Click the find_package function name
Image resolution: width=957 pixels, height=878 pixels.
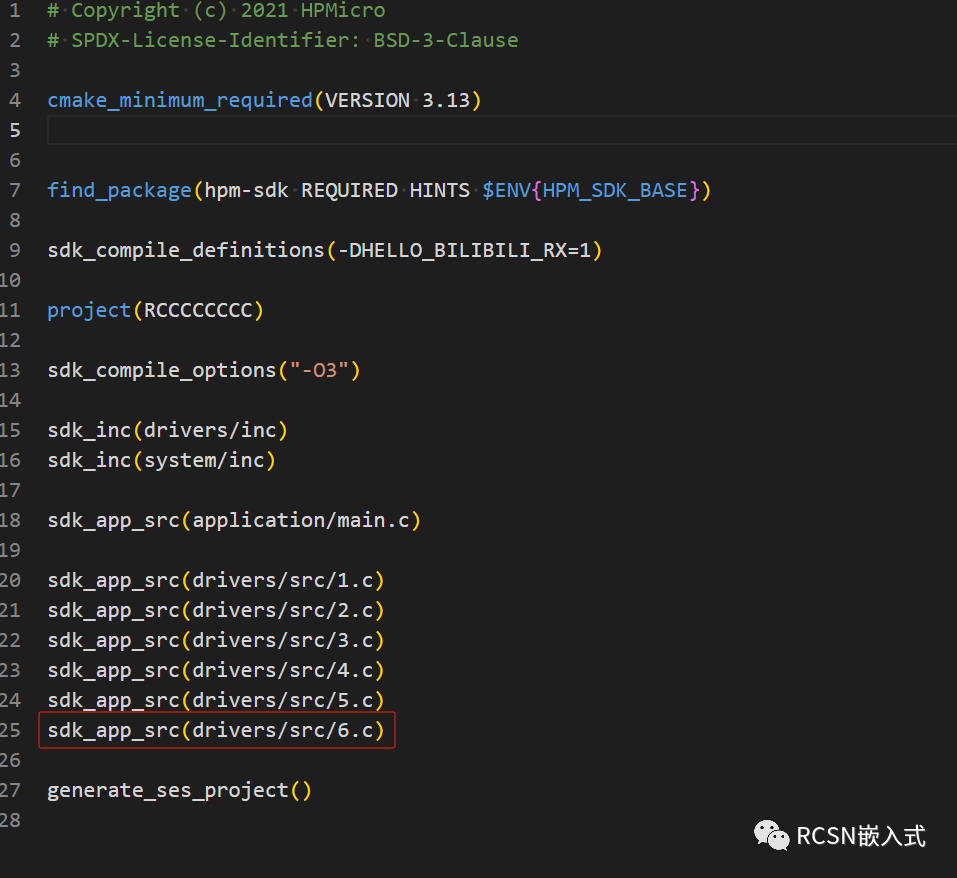coord(119,190)
